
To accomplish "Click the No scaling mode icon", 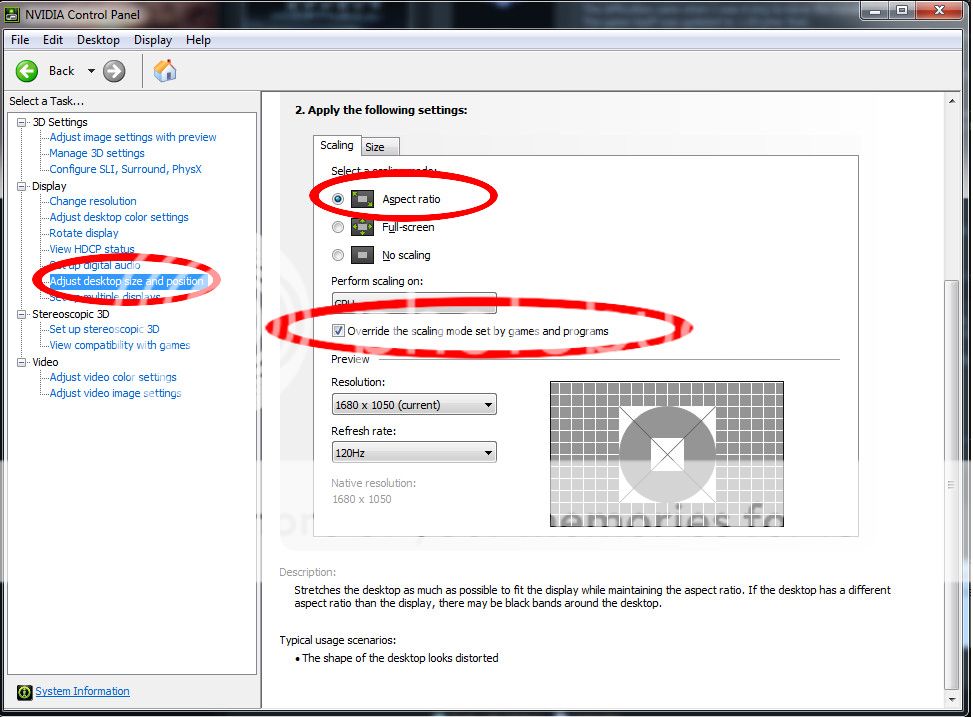I will [362, 255].
